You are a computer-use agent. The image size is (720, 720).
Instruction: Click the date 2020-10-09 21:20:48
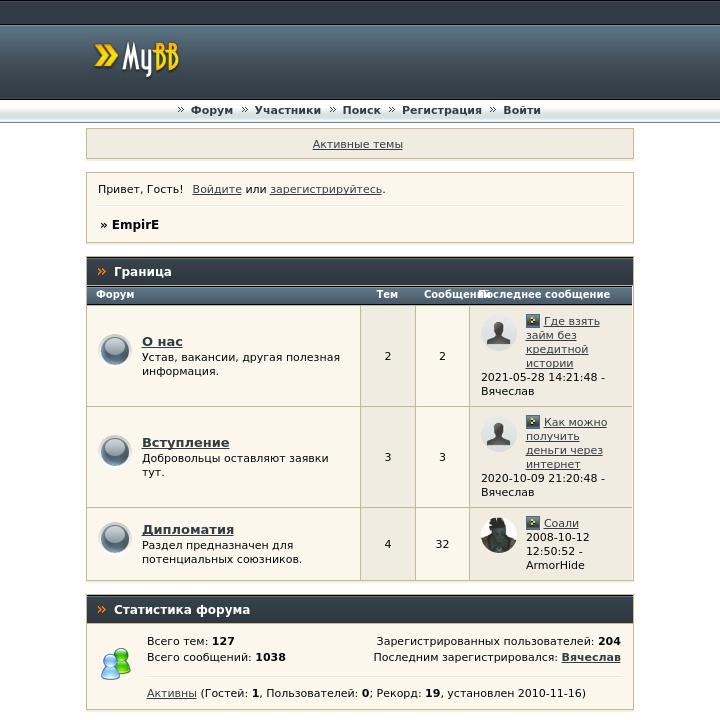click(539, 478)
